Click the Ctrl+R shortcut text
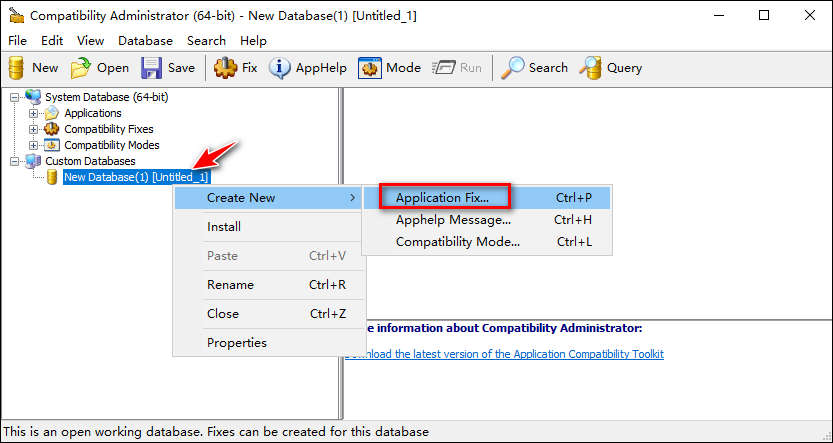833x443 pixels. (328, 285)
